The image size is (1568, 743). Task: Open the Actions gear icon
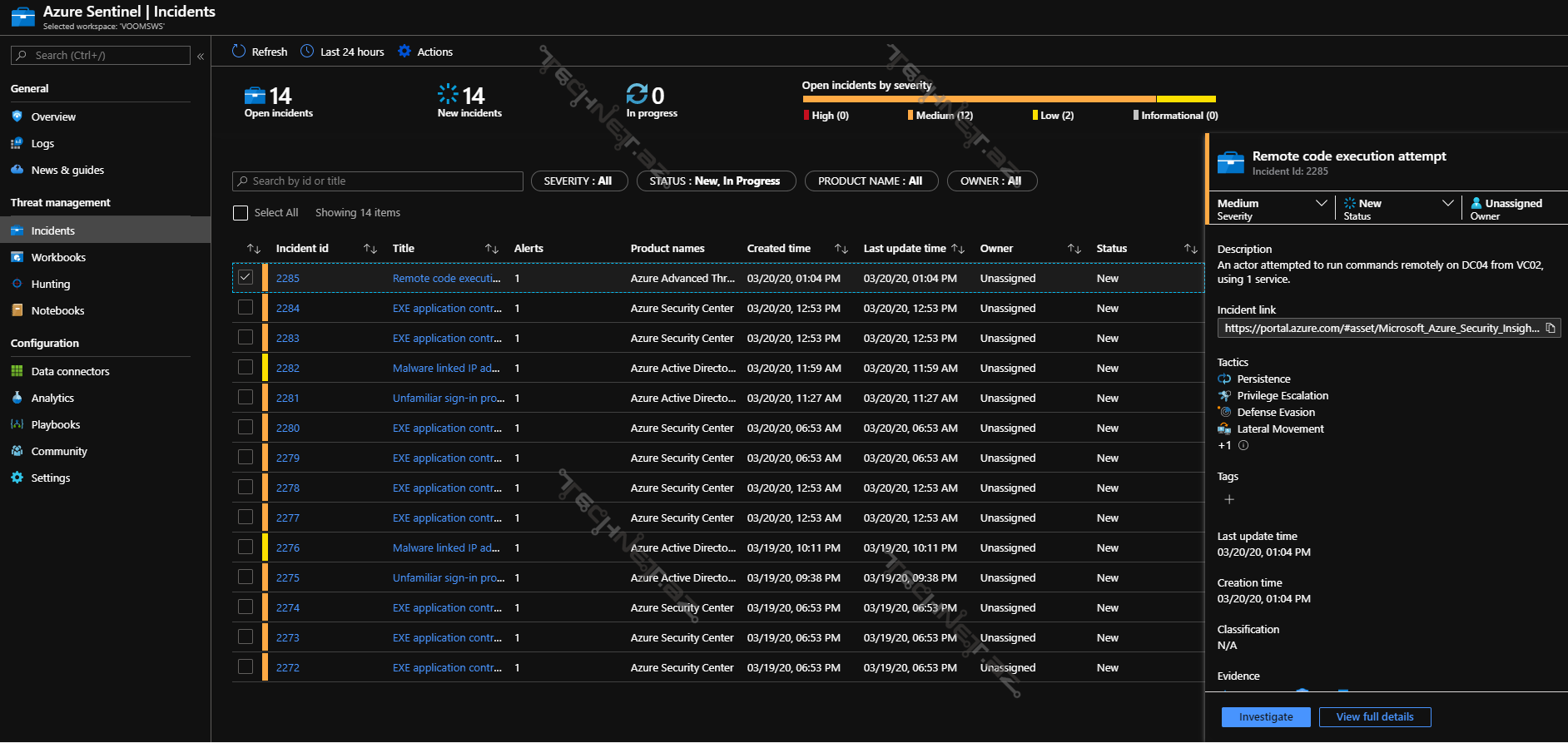[x=404, y=52]
